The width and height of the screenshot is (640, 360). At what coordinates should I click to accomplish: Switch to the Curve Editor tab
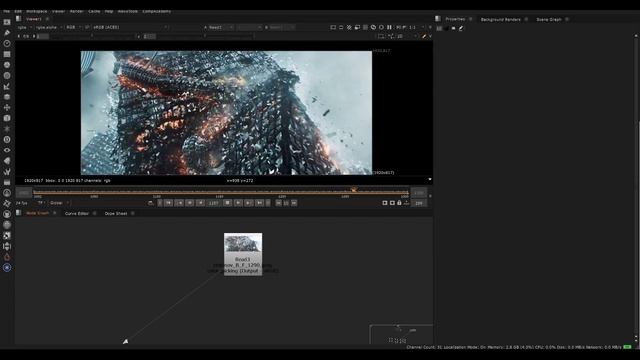tap(77, 213)
